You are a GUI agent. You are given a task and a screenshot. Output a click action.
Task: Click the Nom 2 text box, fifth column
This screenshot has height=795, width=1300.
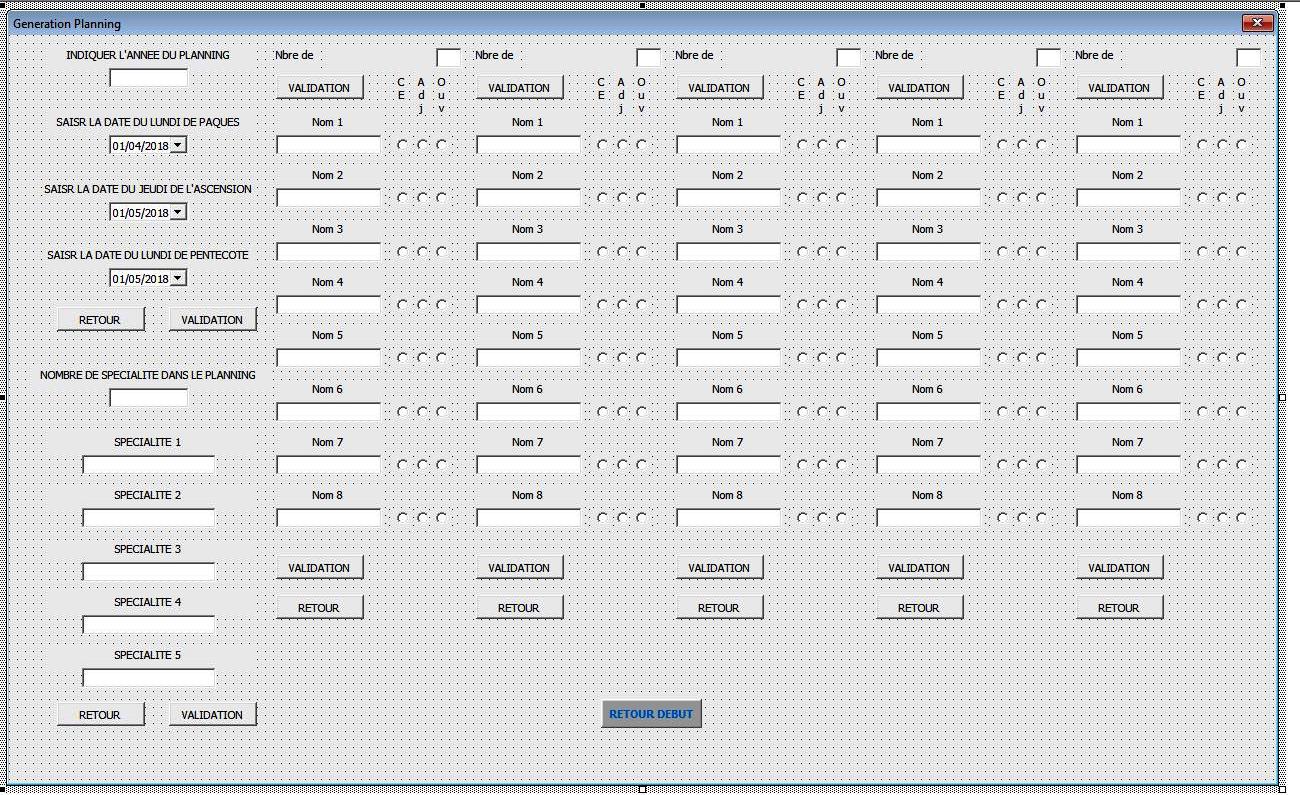[x=1129, y=198]
